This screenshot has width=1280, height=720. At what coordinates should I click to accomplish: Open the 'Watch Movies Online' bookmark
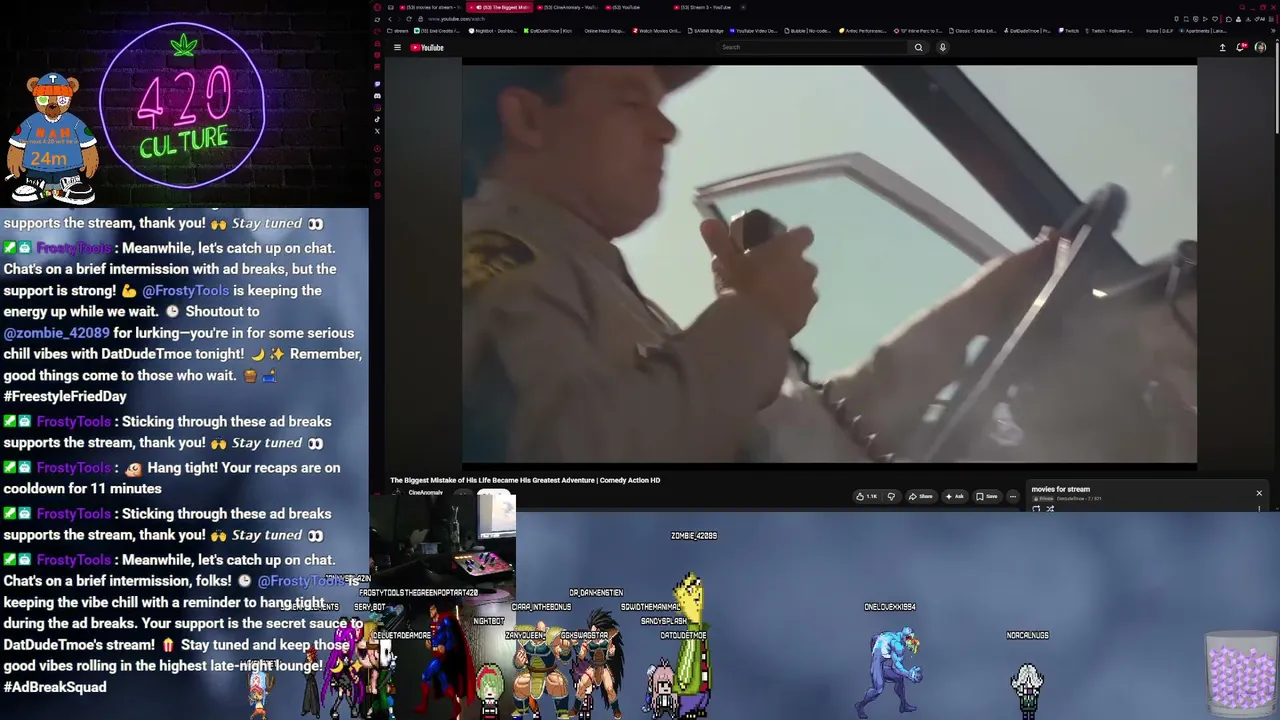coord(657,31)
